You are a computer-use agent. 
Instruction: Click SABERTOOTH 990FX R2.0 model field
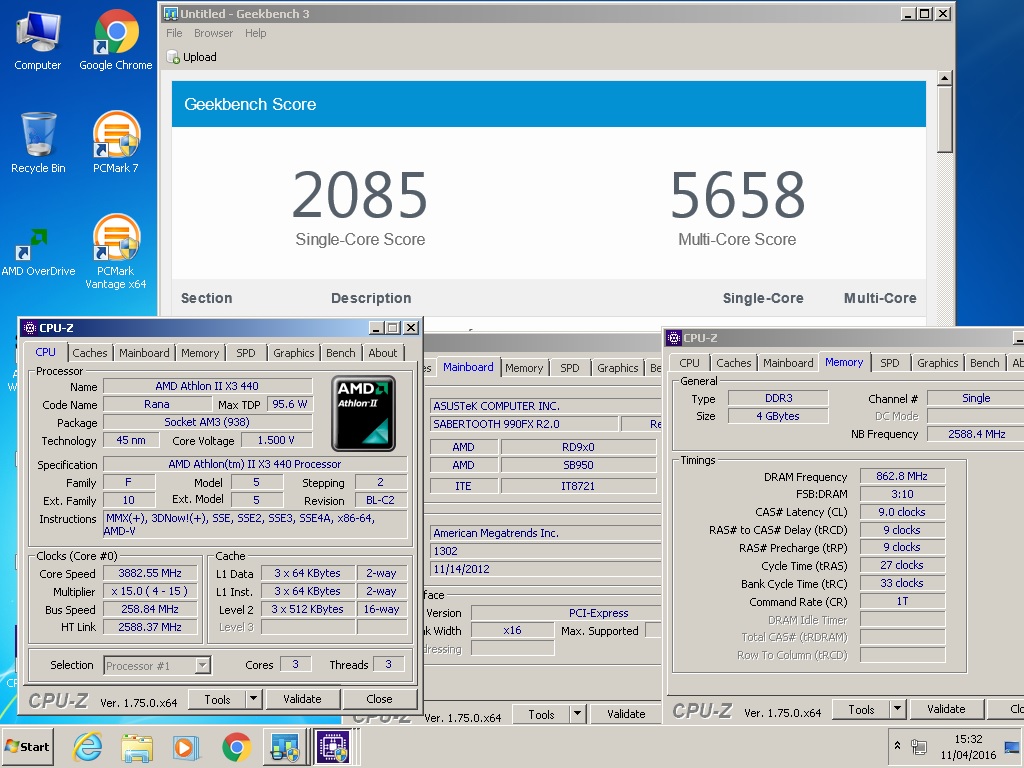tap(524, 424)
